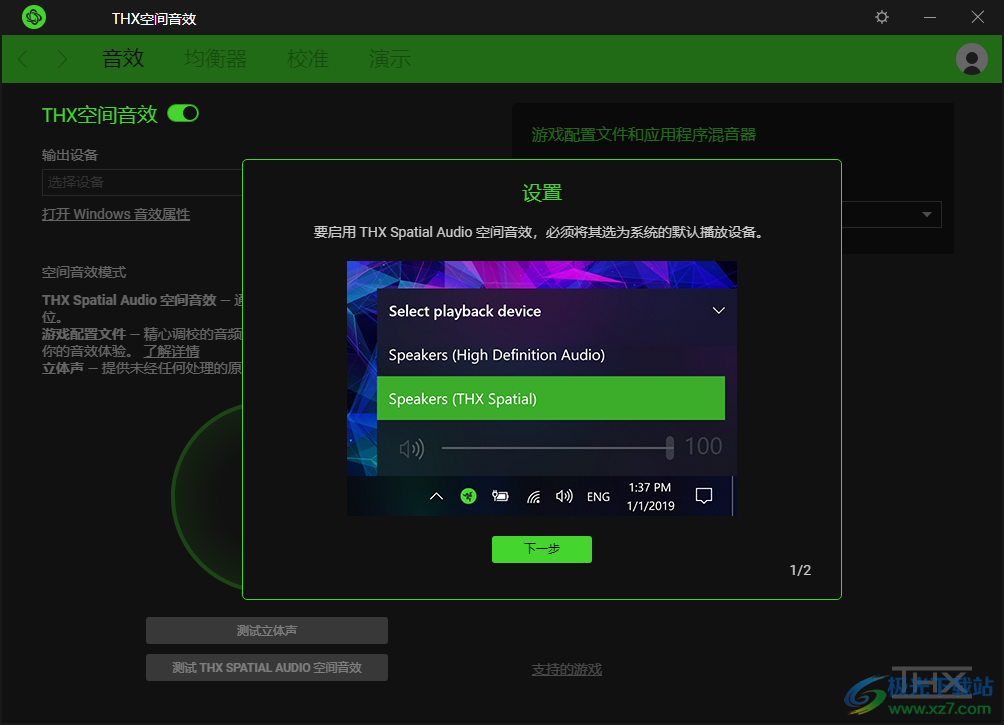The width and height of the screenshot is (1004, 725).
Task: Click the notification center icon in the preview taskbar
Action: [x=704, y=496]
